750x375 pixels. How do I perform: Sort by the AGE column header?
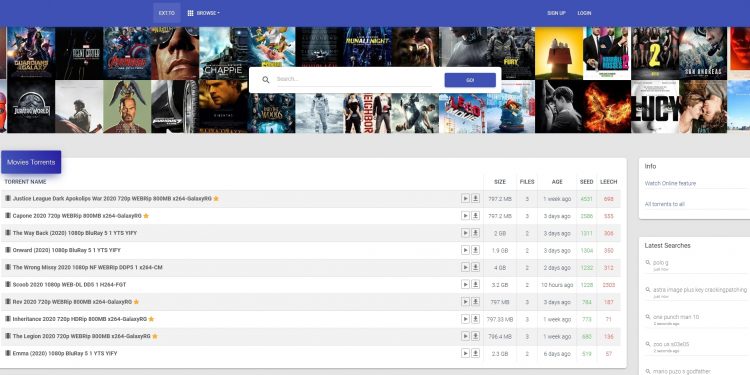click(557, 182)
